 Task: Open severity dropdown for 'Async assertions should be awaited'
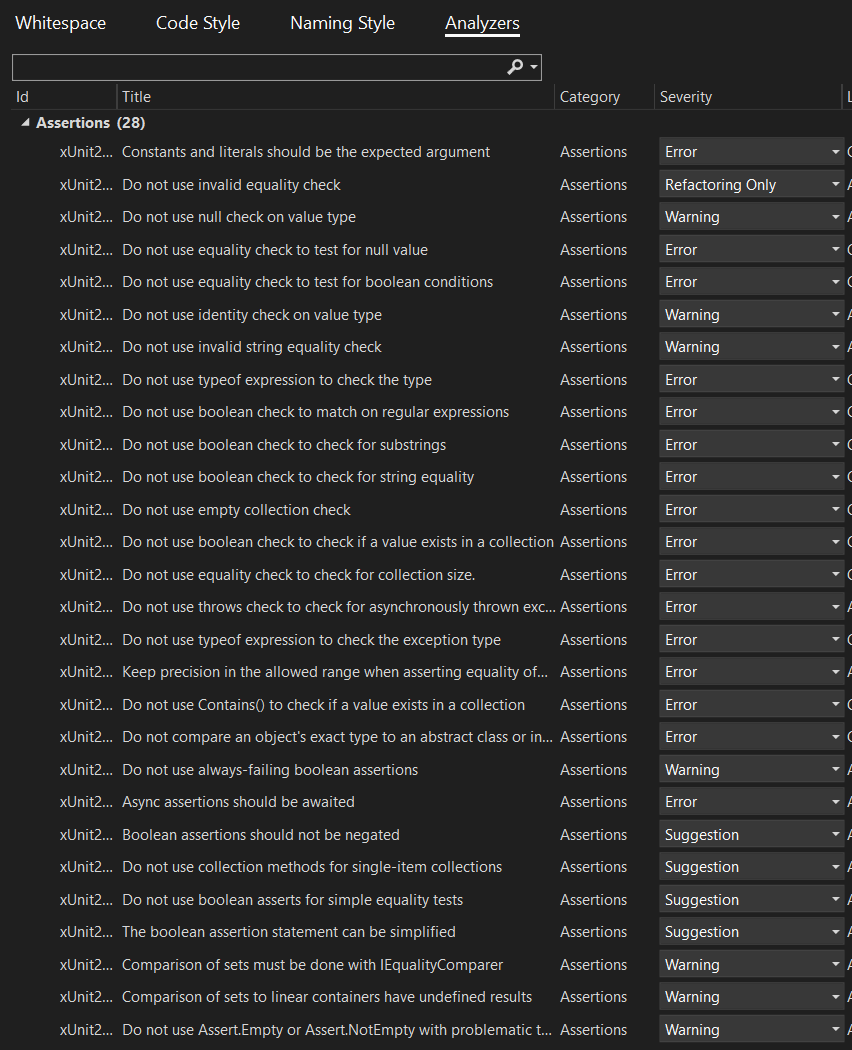pos(751,802)
